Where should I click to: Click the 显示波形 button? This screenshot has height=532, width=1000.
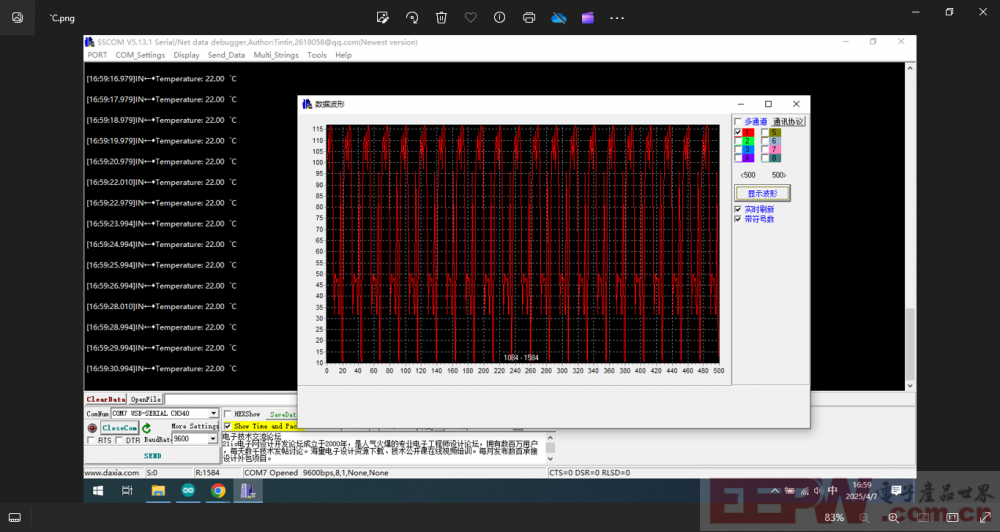tap(763, 193)
